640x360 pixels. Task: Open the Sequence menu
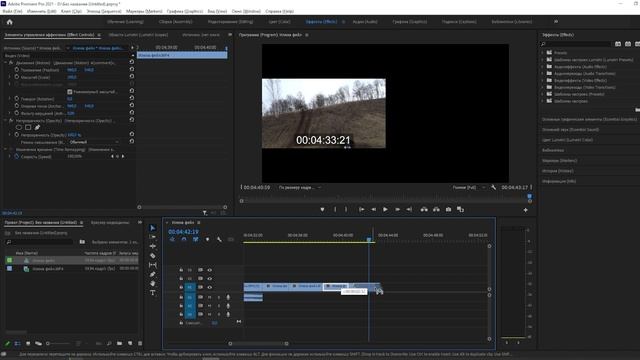pos(104,11)
